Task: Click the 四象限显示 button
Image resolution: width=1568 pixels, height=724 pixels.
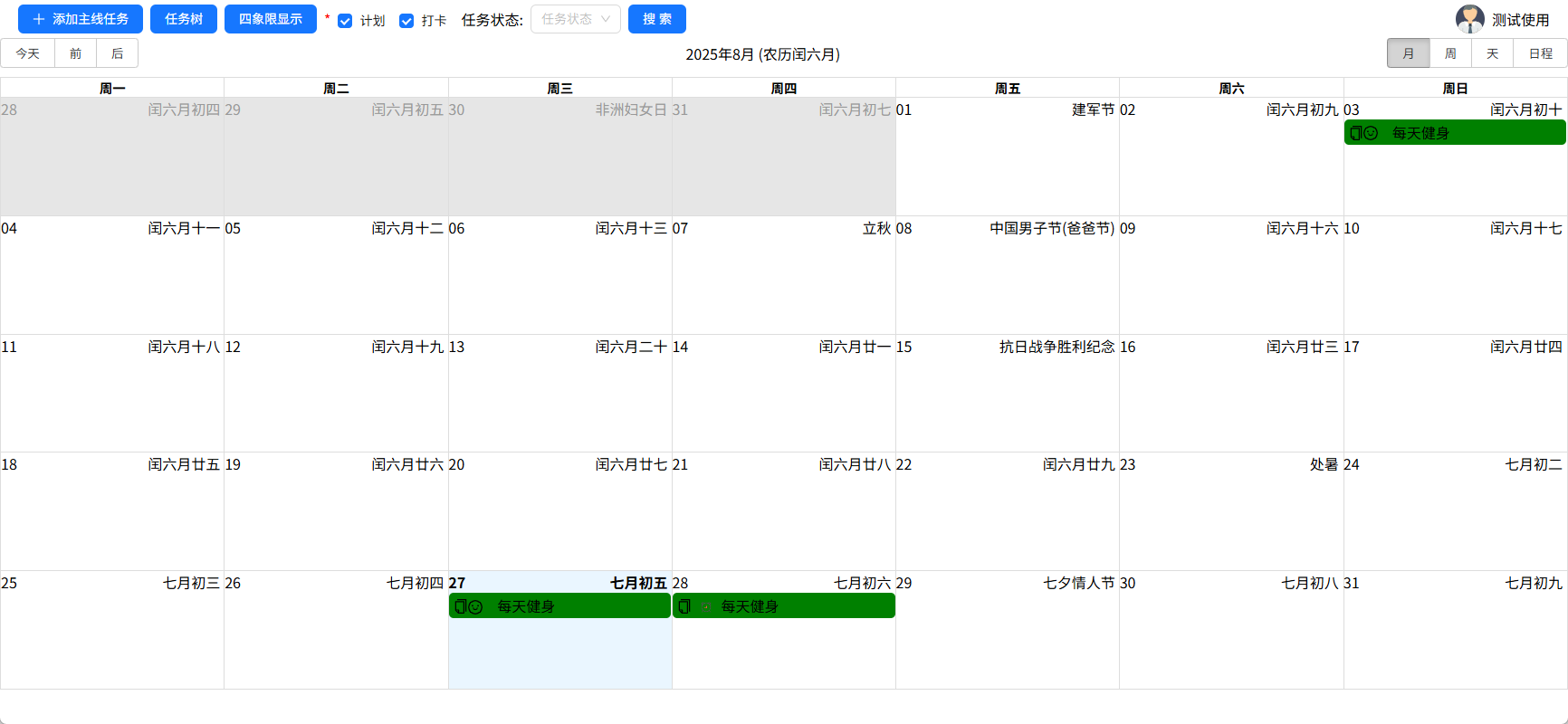Action: 271,19
